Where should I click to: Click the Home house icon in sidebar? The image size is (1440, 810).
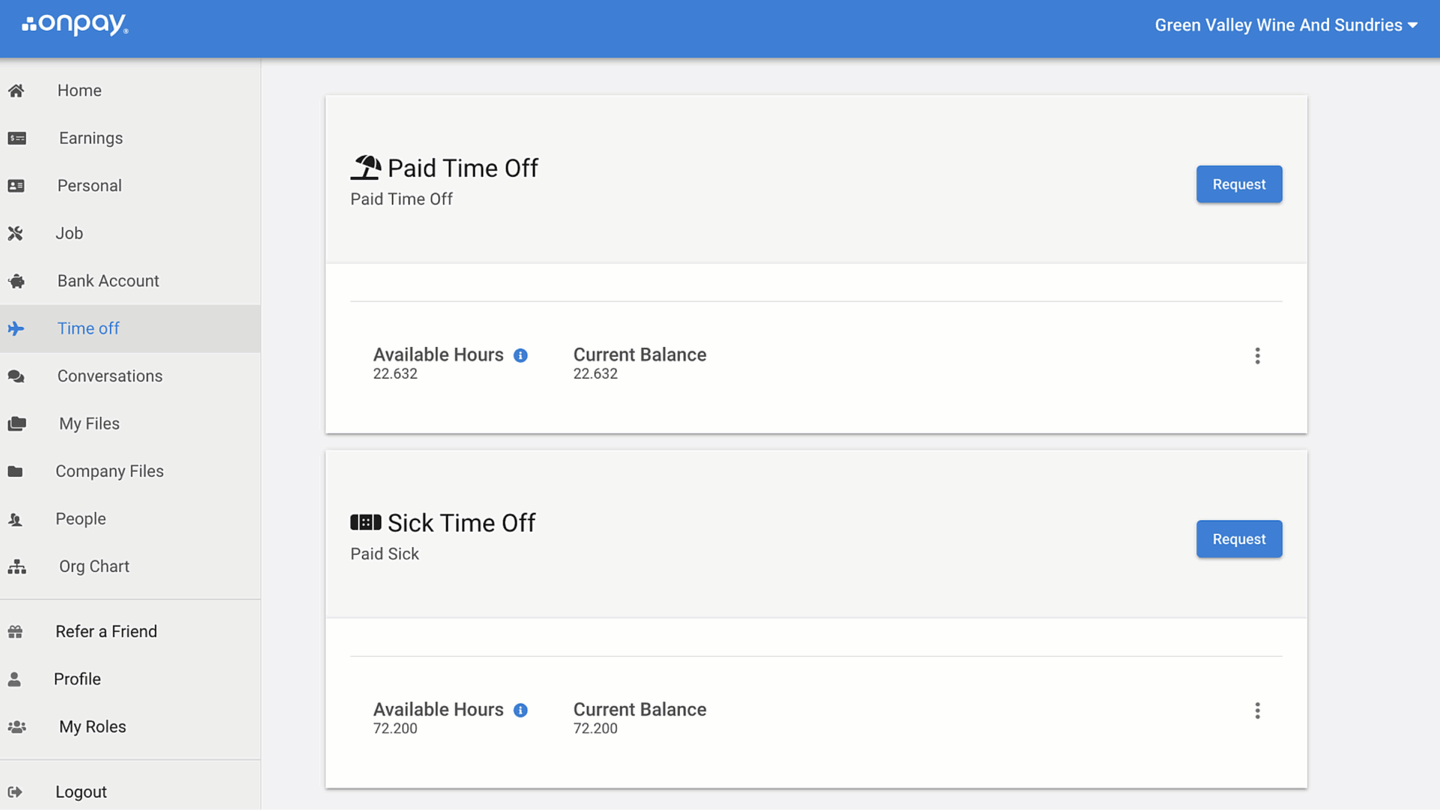(x=16, y=90)
